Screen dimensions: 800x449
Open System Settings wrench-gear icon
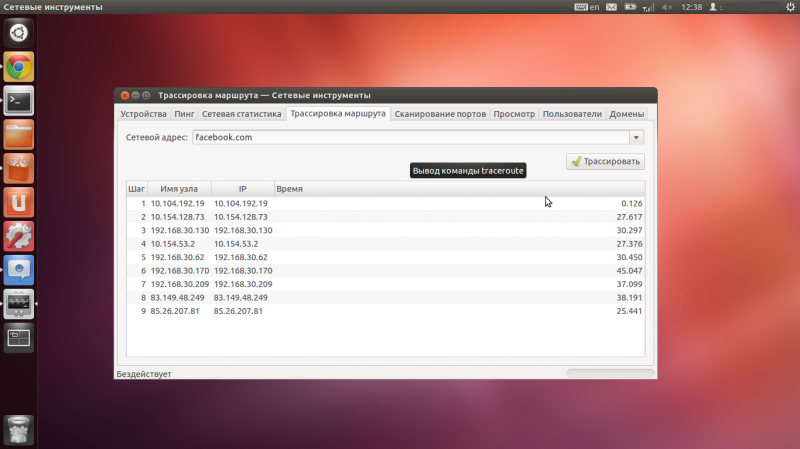tap(19, 237)
